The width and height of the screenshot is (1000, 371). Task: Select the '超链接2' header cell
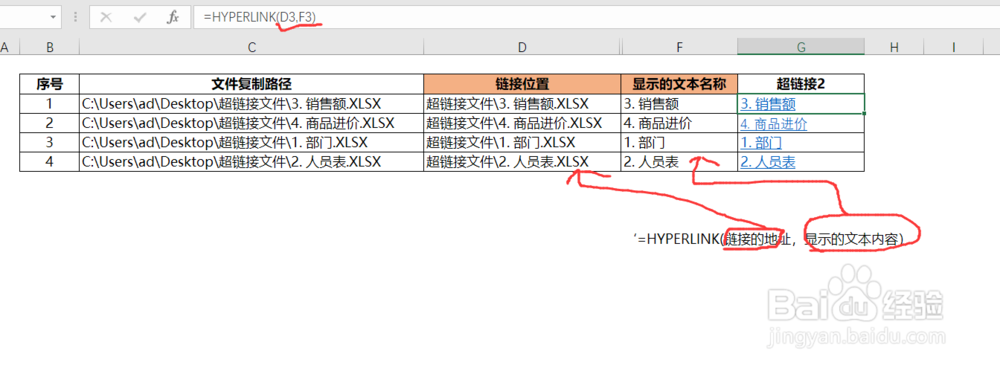pos(801,84)
